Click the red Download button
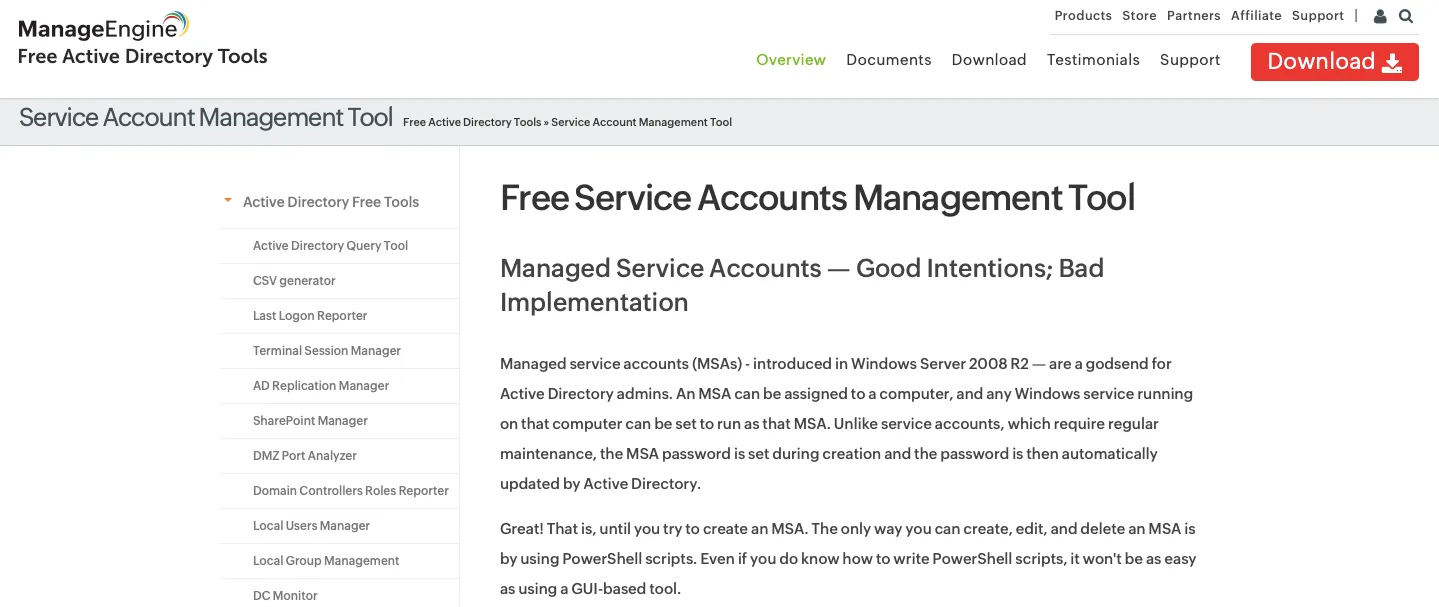The image size is (1439, 607). tap(1334, 61)
